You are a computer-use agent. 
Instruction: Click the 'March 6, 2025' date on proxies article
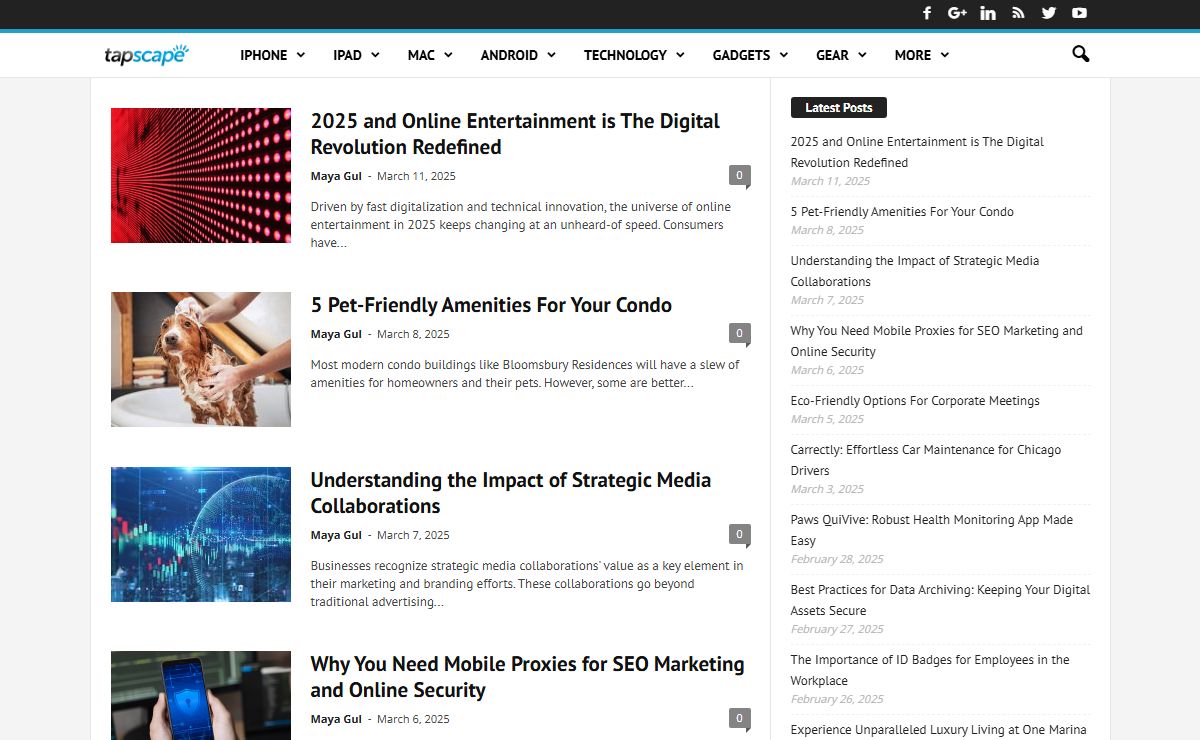pyautogui.click(x=413, y=719)
